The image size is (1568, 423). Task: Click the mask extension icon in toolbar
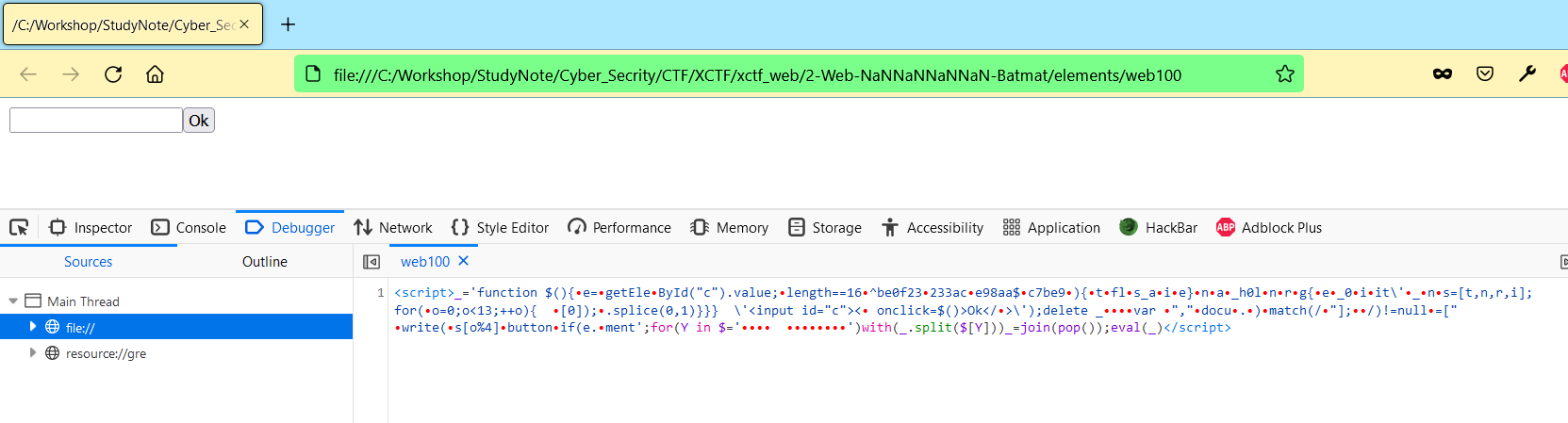(1443, 74)
